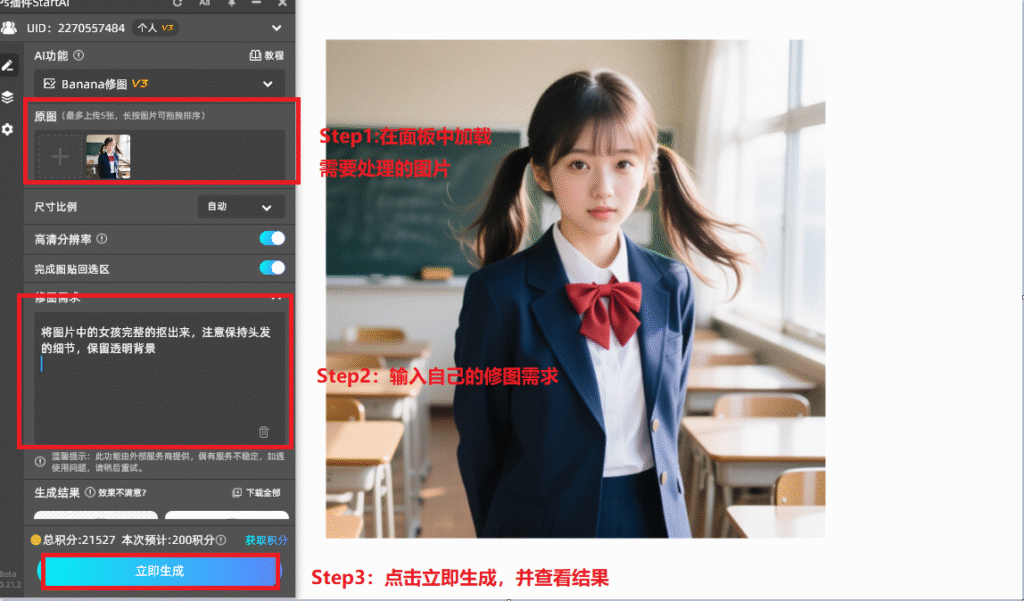Click the info icon next to AI功能
The image size is (1024, 601).
tap(78, 54)
